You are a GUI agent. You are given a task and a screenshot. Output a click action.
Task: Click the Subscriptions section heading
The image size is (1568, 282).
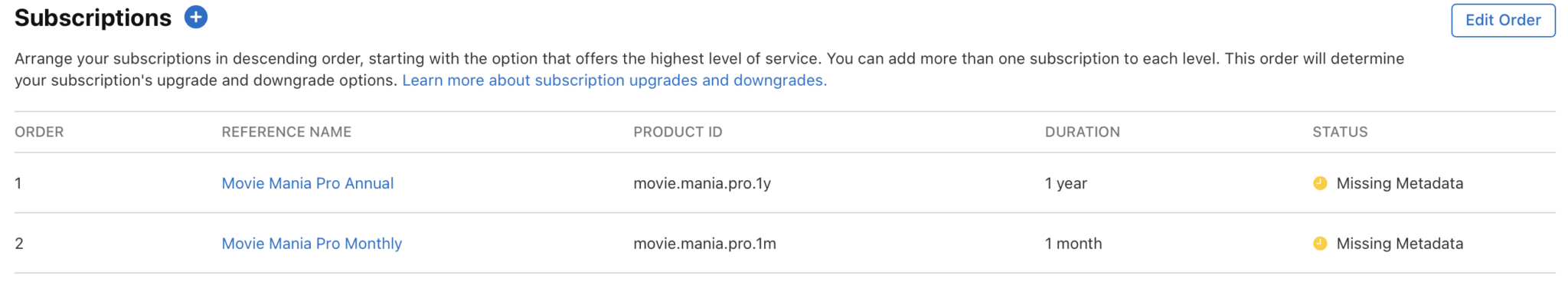(x=93, y=18)
